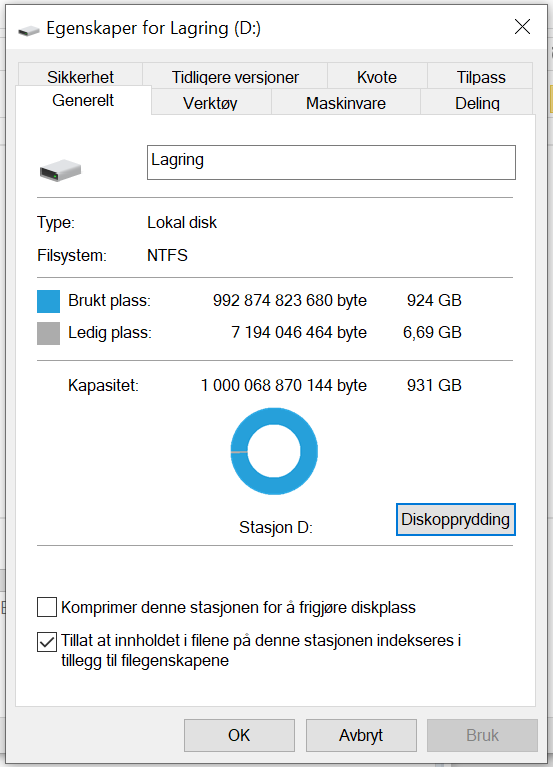Click the Lagring drive name field

pos(331,162)
